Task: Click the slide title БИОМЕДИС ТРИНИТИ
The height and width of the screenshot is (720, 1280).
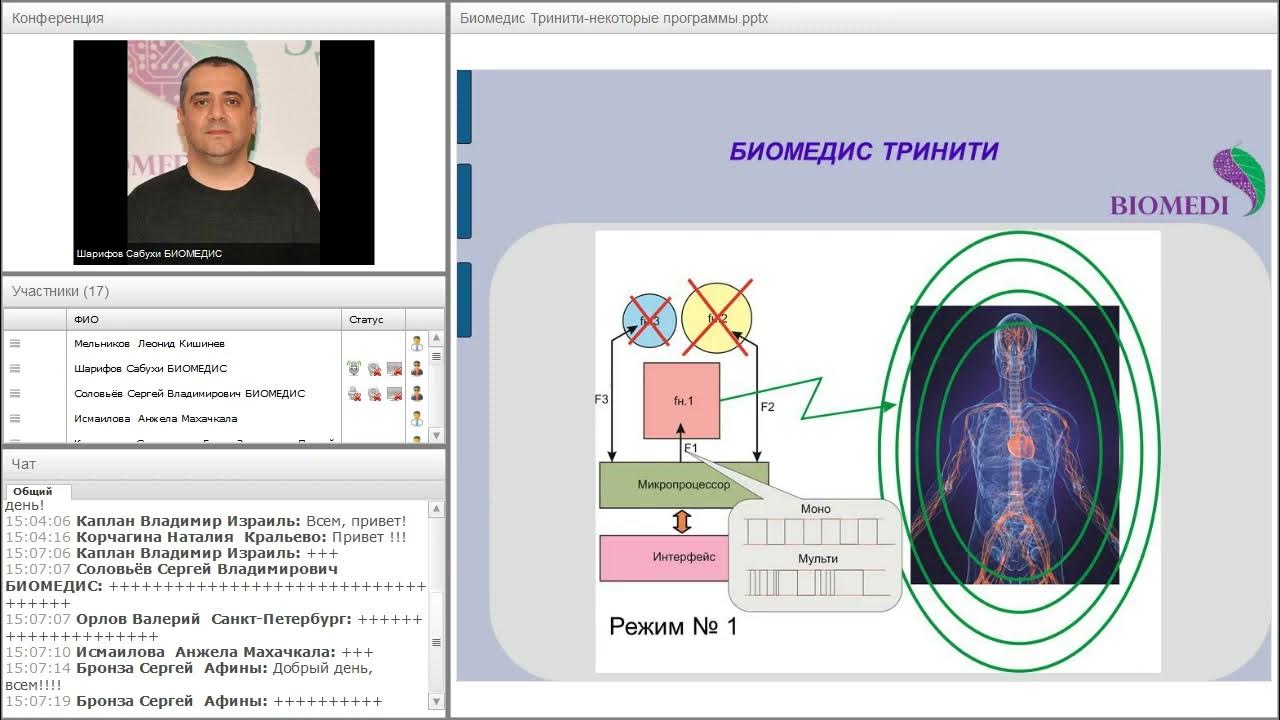Action: click(864, 151)
